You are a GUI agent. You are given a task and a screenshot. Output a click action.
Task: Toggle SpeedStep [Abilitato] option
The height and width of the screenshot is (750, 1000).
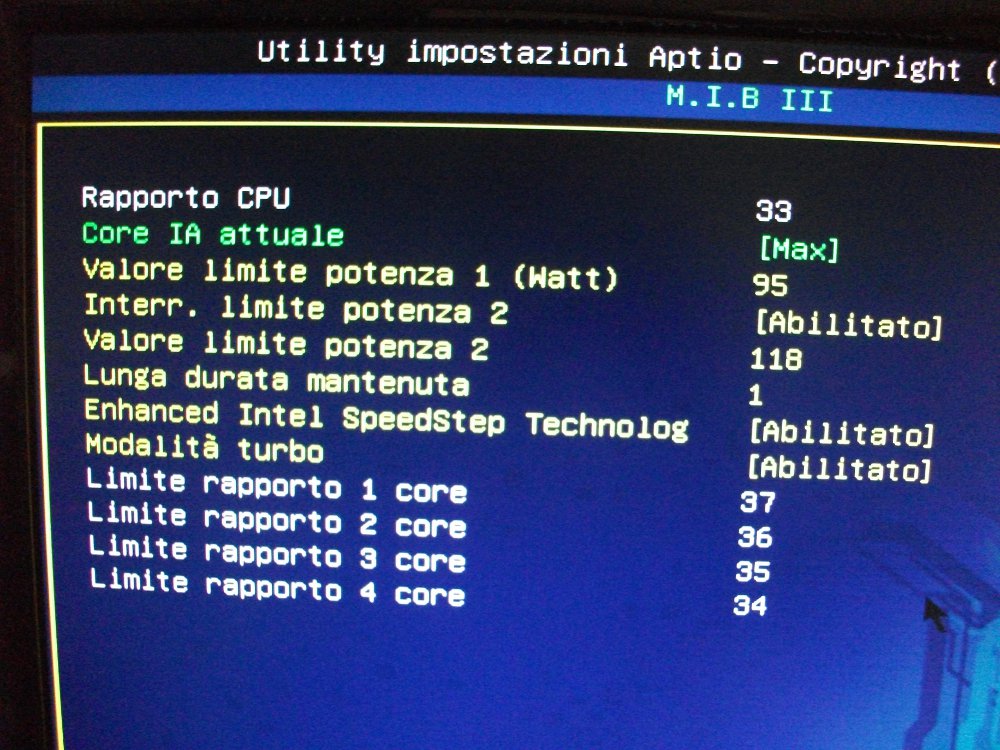pos(842,432)
